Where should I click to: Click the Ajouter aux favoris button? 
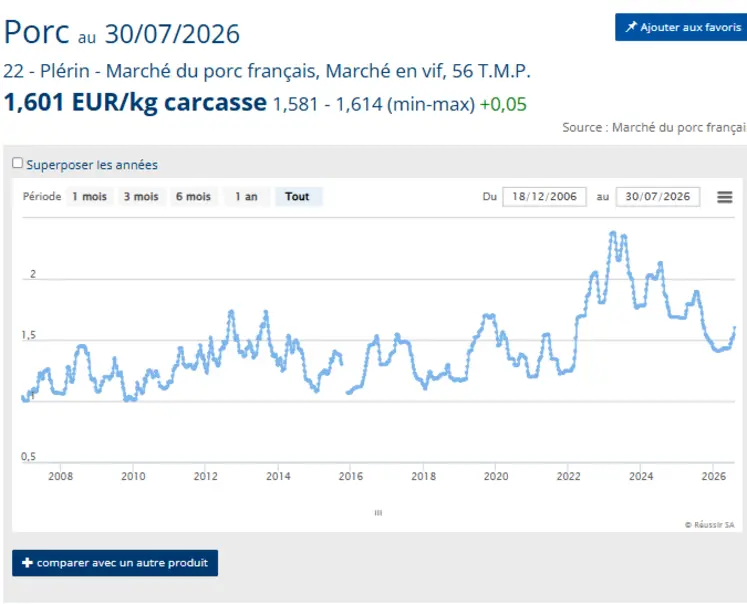[681, 27]
